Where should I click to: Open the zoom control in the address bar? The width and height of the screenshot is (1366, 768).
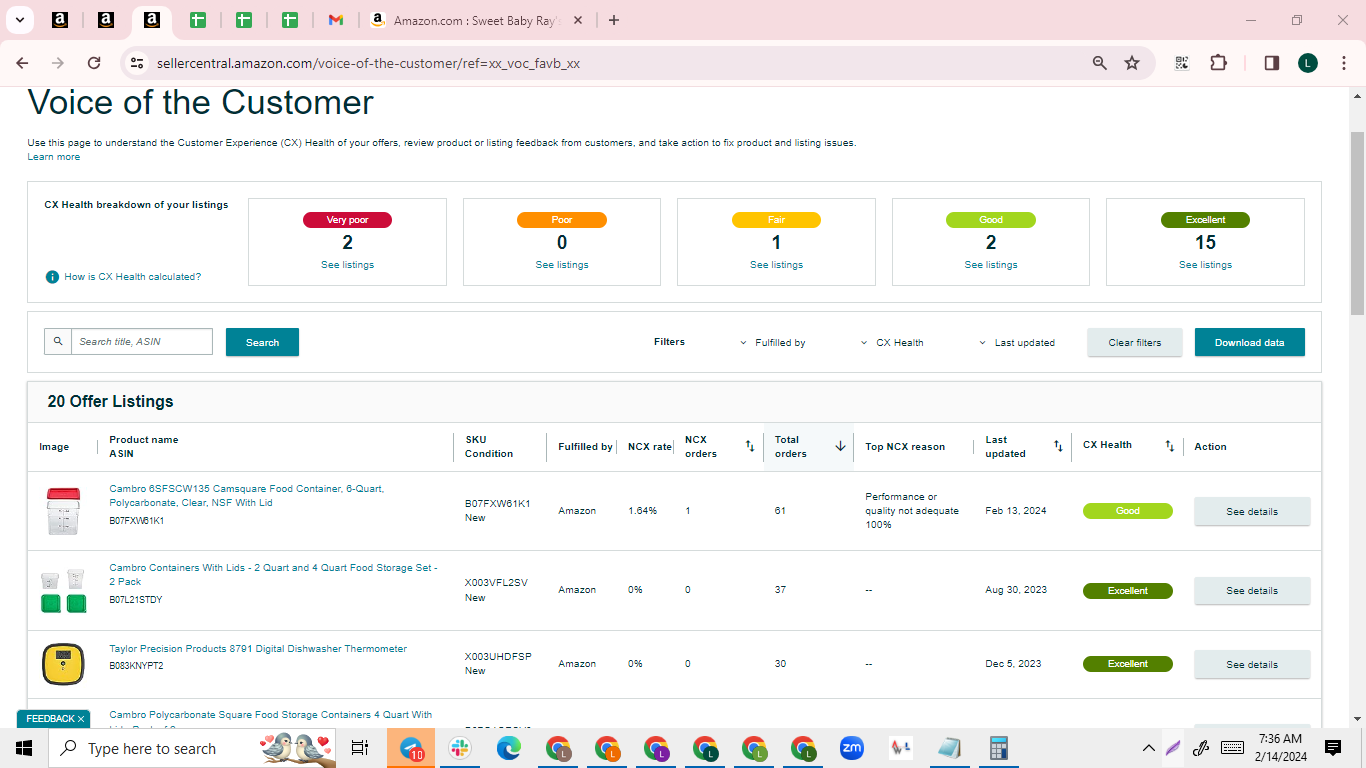[1100, 63]
